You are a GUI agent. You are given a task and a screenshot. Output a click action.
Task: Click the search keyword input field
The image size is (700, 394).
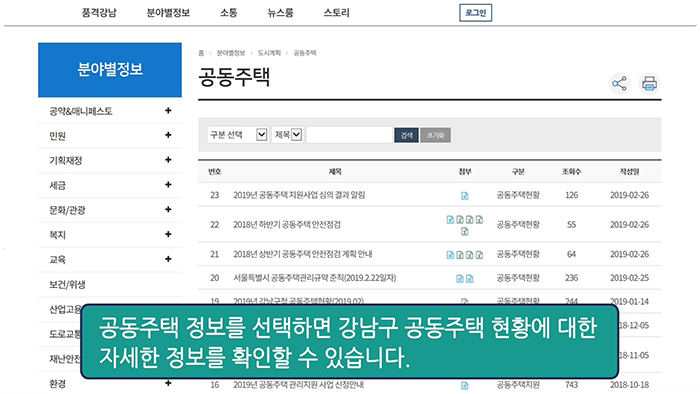[350, 135]
